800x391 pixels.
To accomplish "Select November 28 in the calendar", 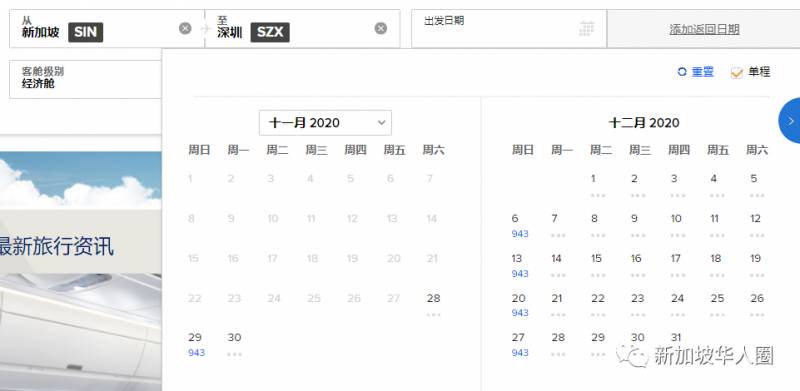I will [433, 305].
